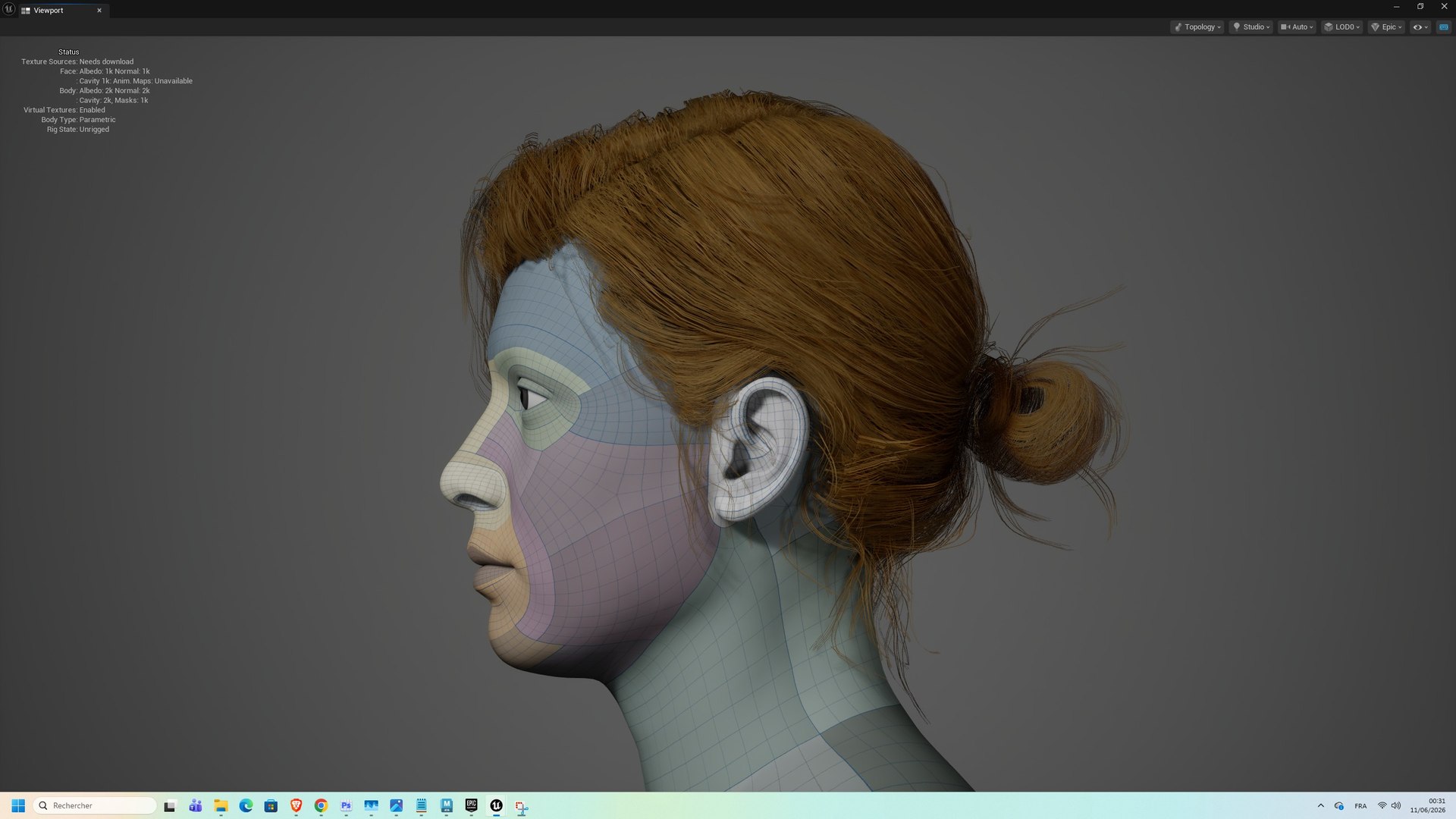
Task: Open the volume speaker tray icon
Action: pos(1395,805)
